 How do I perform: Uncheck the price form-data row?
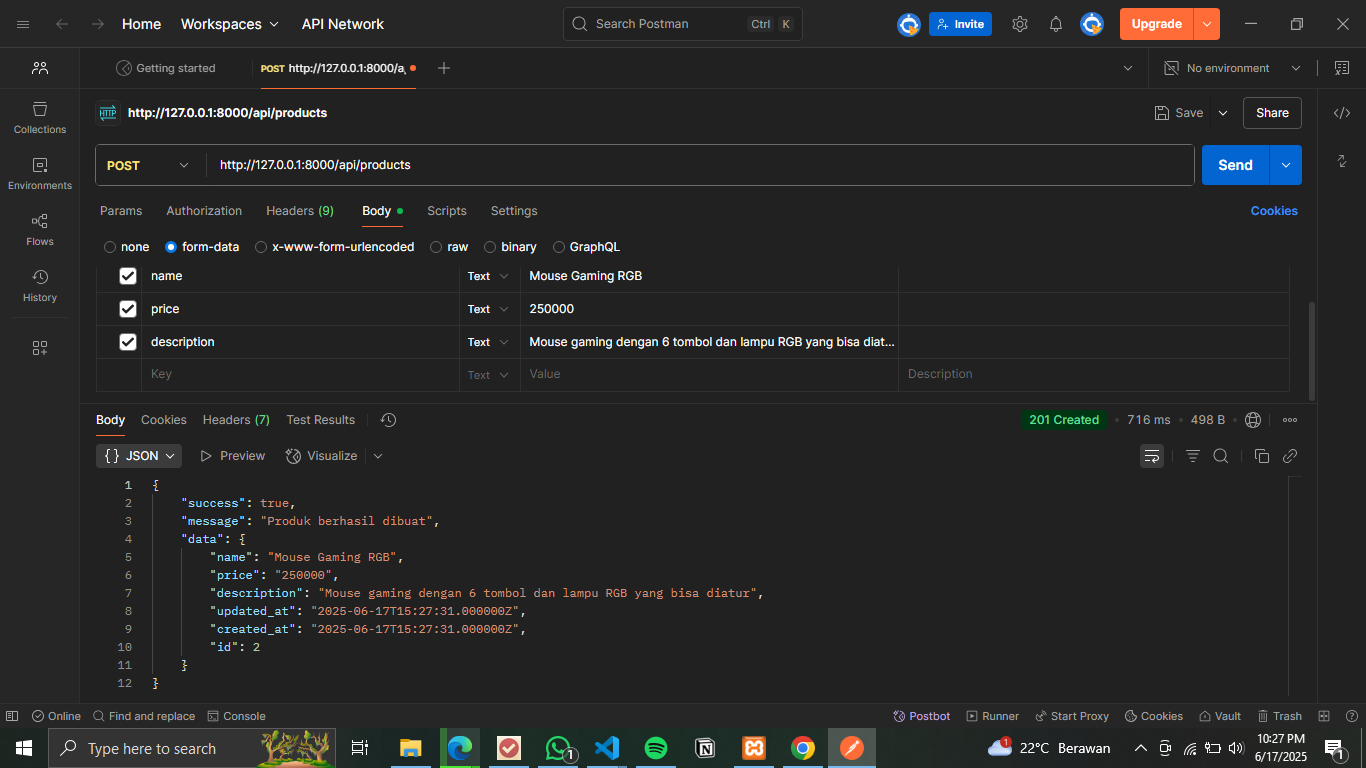(127, 309)
